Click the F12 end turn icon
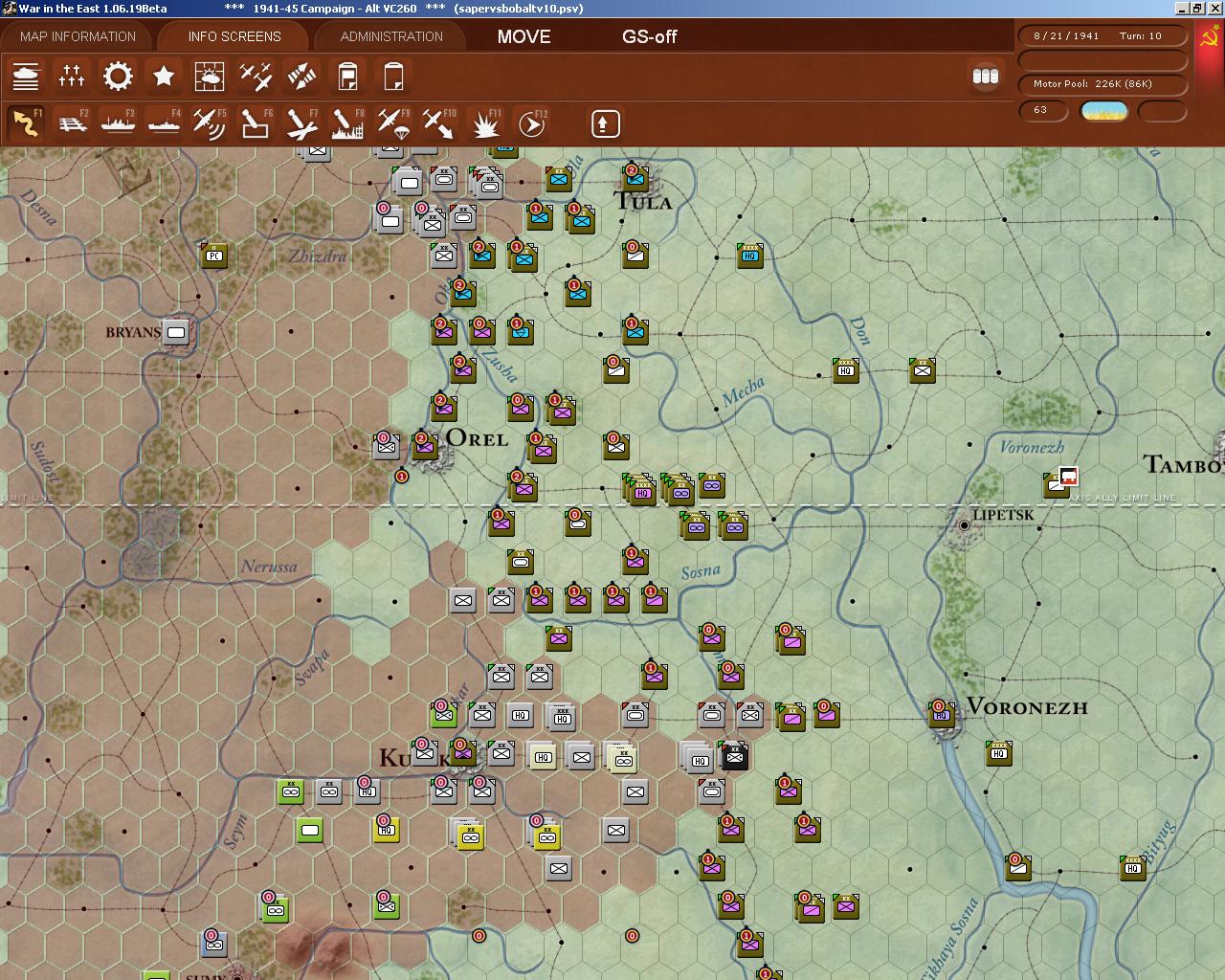The height and width of the screenshot is (980, 1225). [531, 123]
